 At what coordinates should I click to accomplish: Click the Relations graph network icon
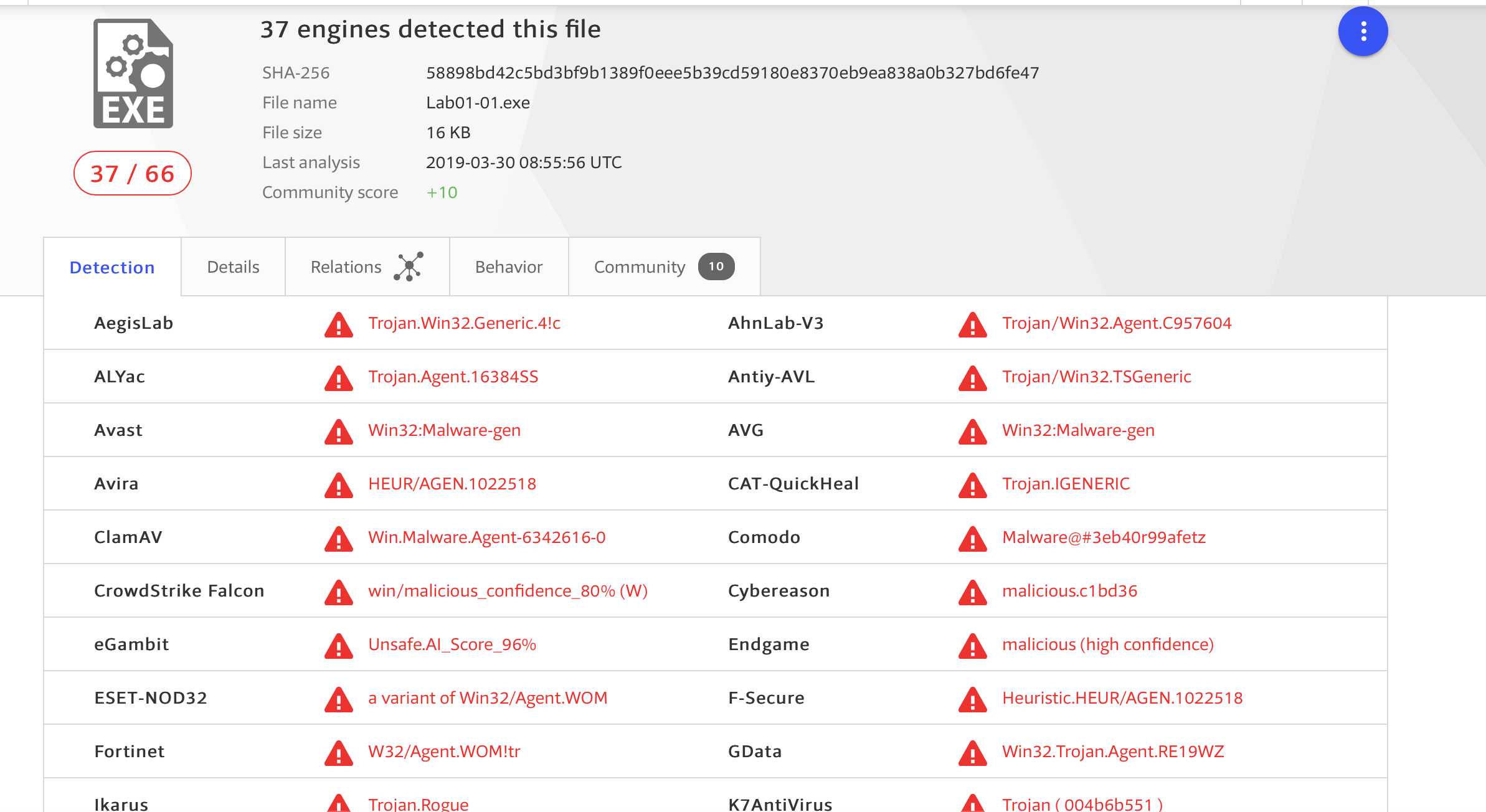click(x=409, y=267)
